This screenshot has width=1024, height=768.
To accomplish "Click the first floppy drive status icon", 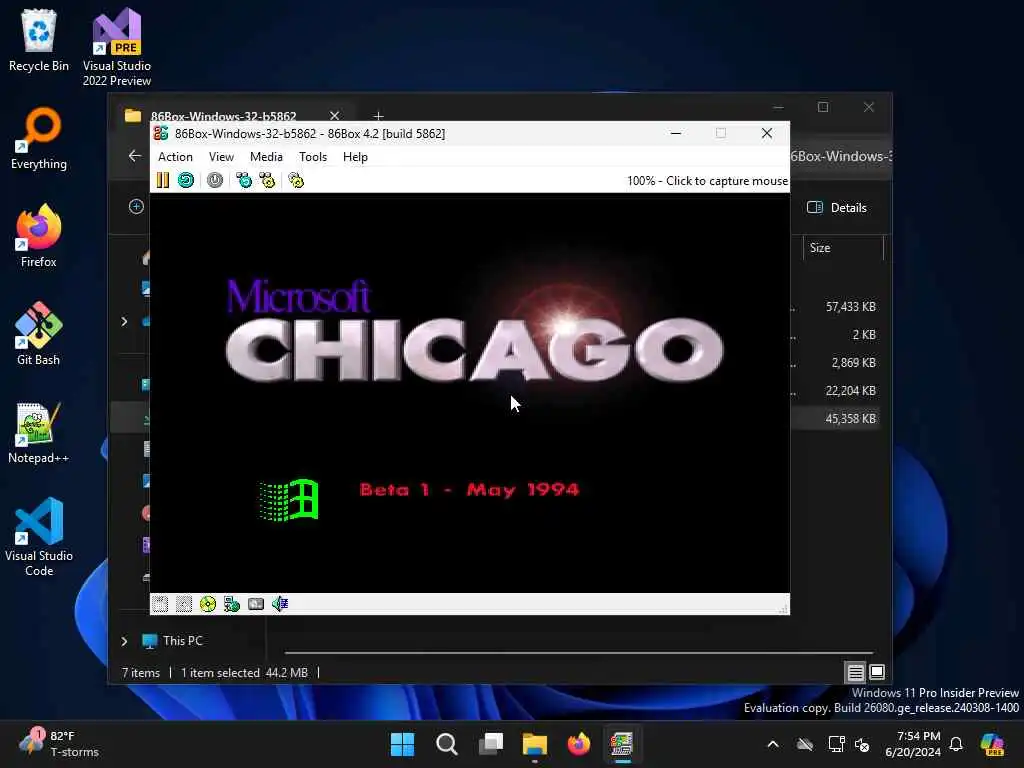I will [x=160, y=604].
